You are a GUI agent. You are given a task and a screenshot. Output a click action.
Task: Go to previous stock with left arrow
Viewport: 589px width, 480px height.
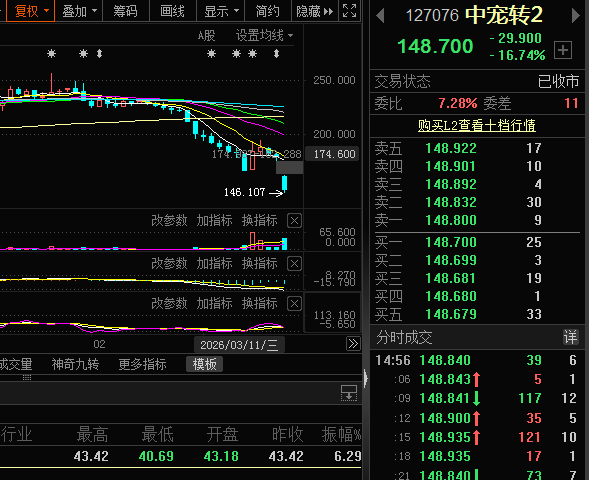pos(380,16)
